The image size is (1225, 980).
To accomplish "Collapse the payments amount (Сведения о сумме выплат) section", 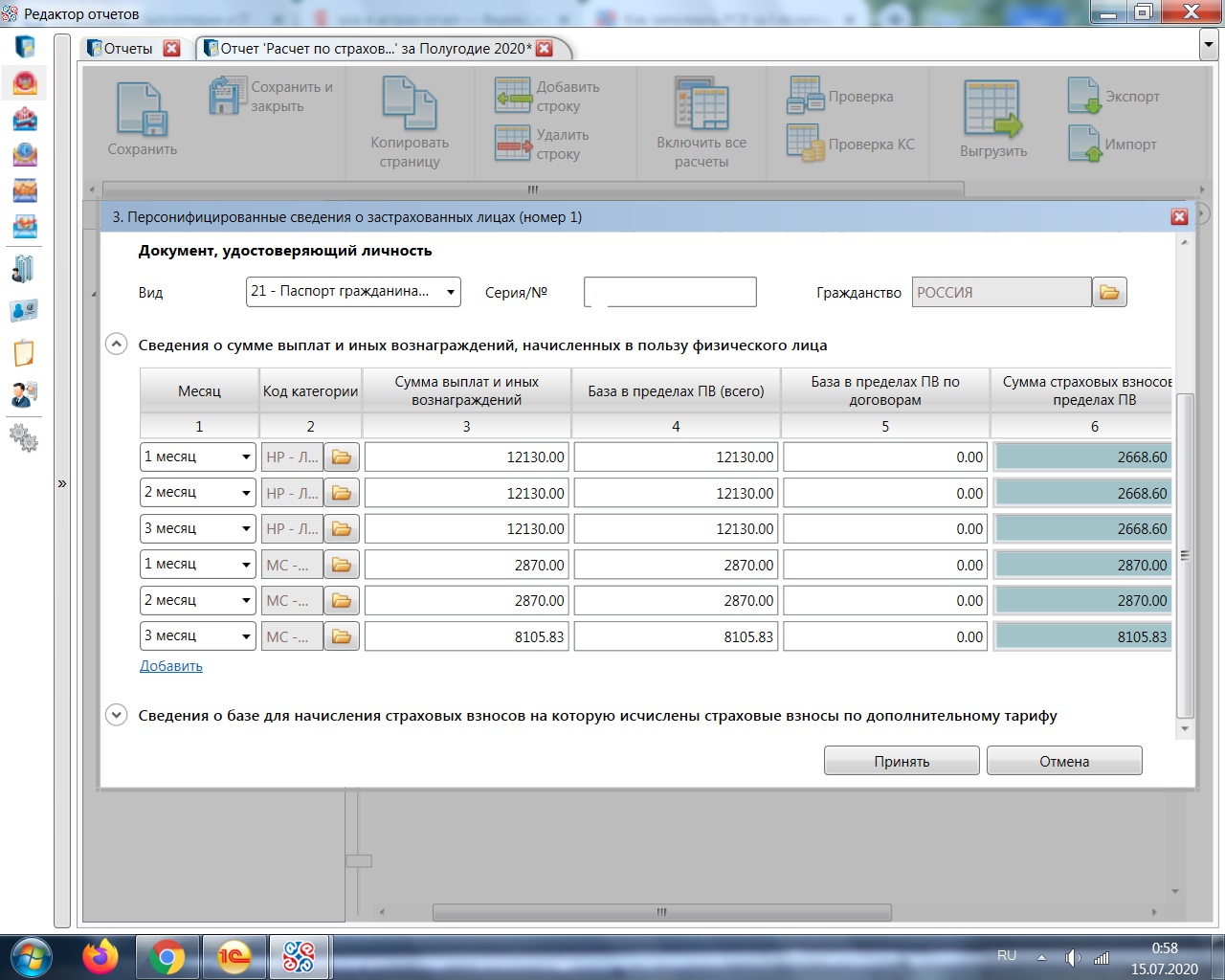I will [x=116, y=345].
